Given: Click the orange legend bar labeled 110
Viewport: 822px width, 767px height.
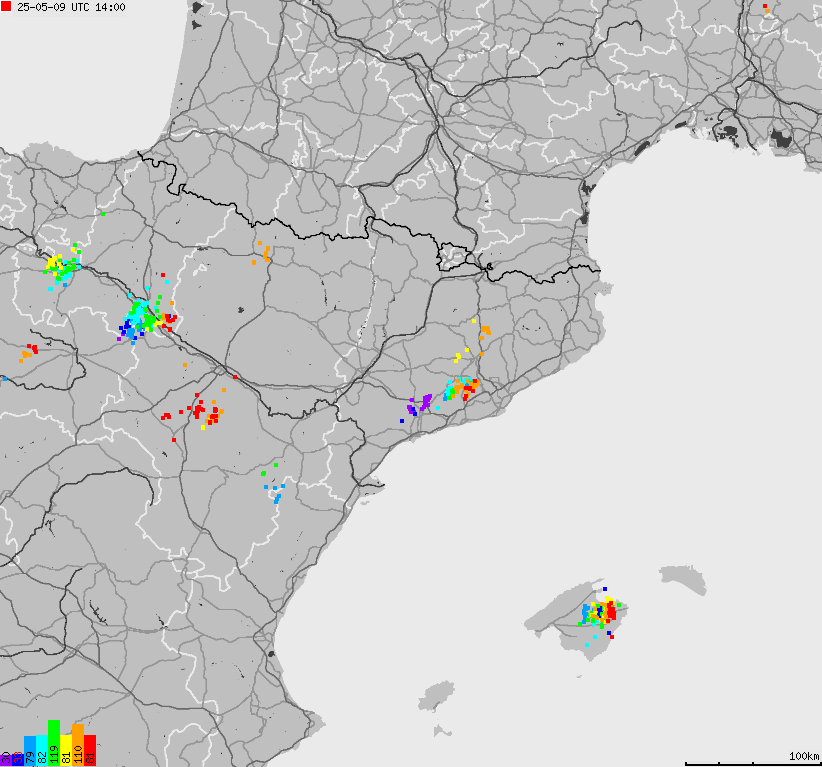Looking at the screenshot, I should coord(78,745).
